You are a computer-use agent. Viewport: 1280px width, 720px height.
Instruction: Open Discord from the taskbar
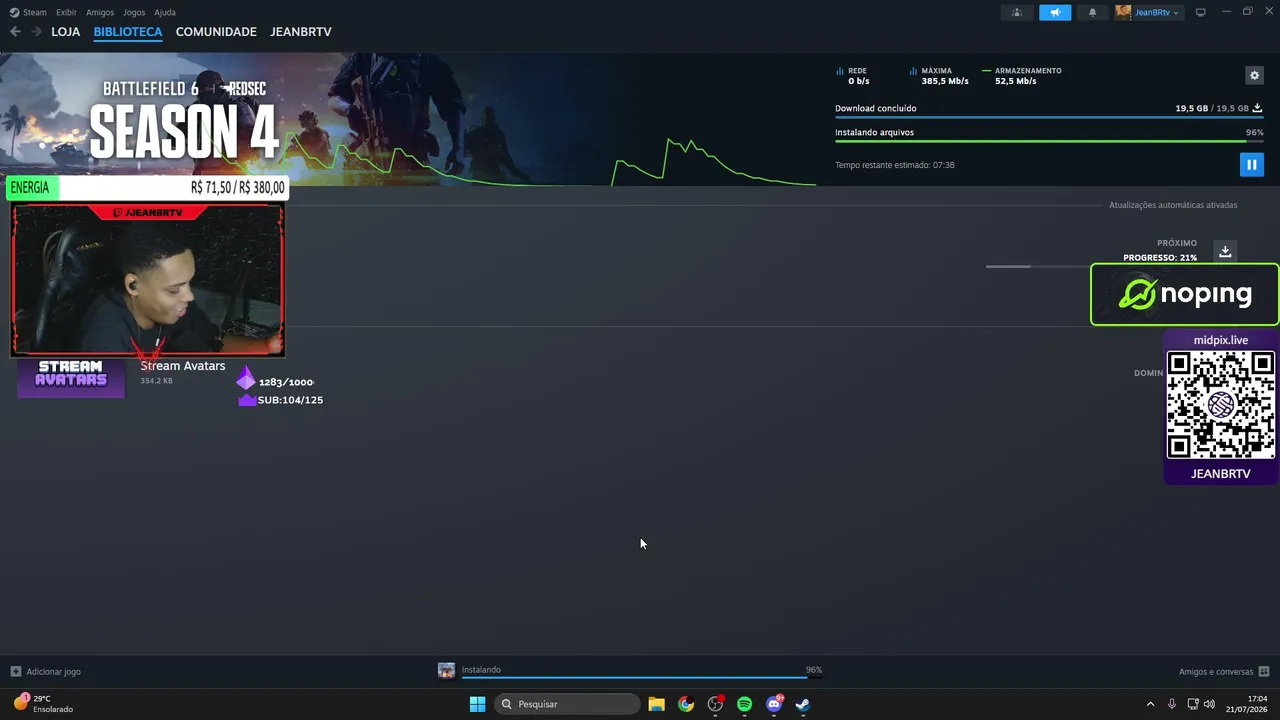pos(774,704)
